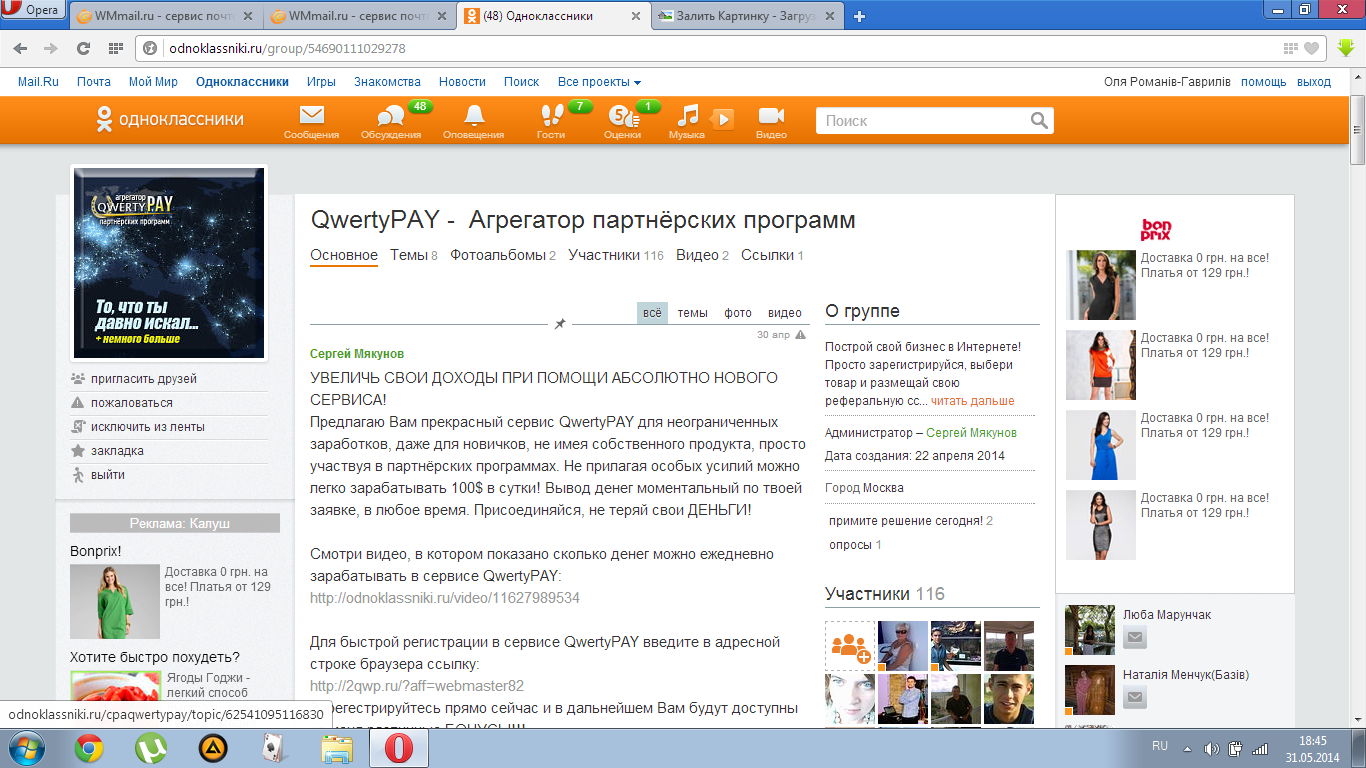Open the odnoklassniki video link in post
Screen dimensions: 1366x768
(x=445, y=598)
